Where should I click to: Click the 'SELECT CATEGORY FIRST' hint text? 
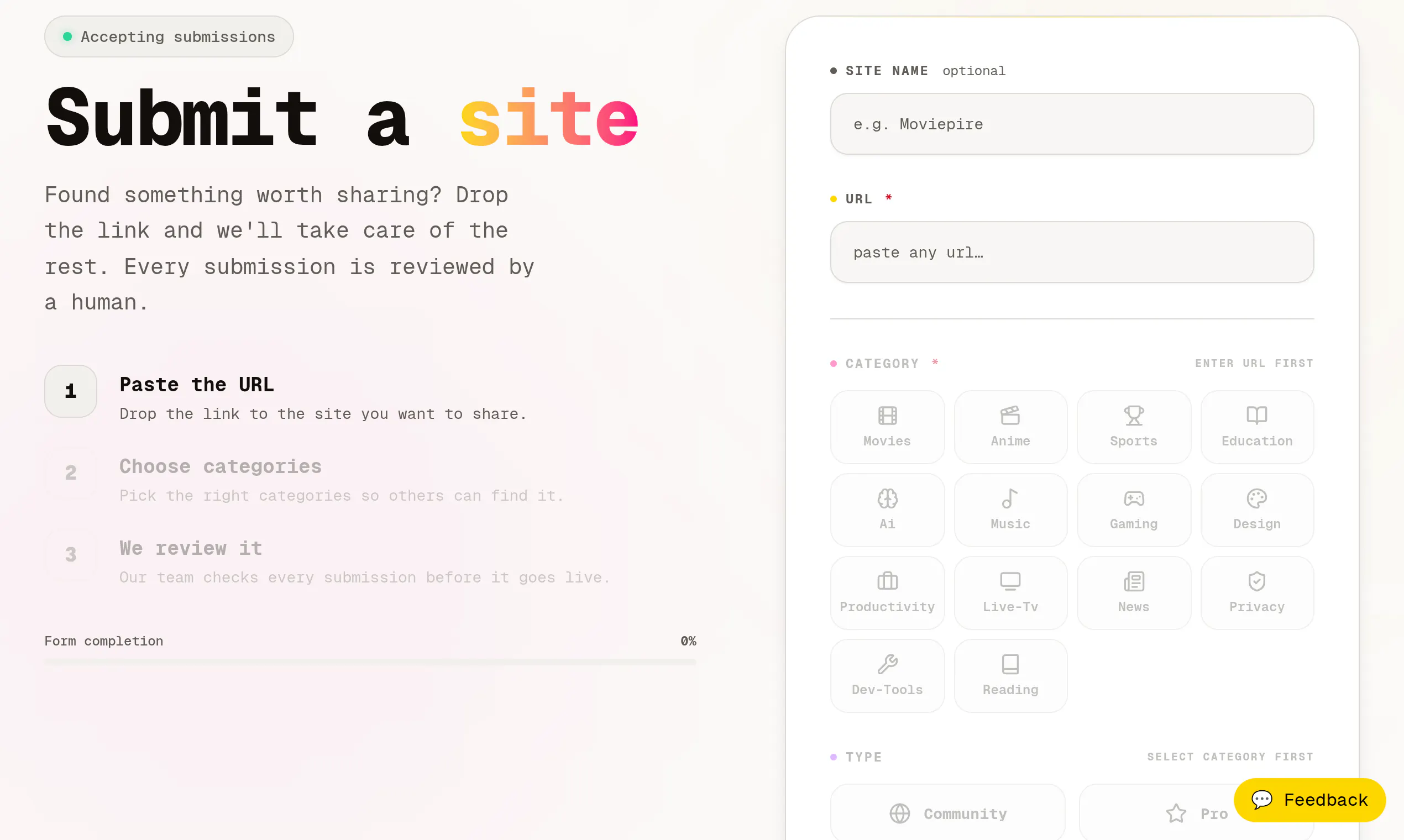point(1230,757)
